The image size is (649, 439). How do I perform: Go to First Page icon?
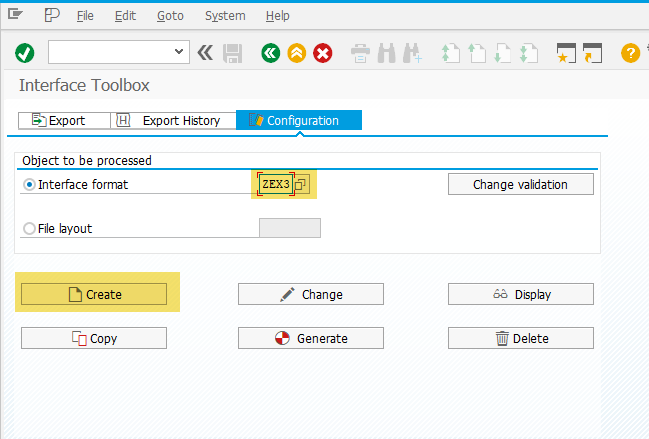[451, 53]
